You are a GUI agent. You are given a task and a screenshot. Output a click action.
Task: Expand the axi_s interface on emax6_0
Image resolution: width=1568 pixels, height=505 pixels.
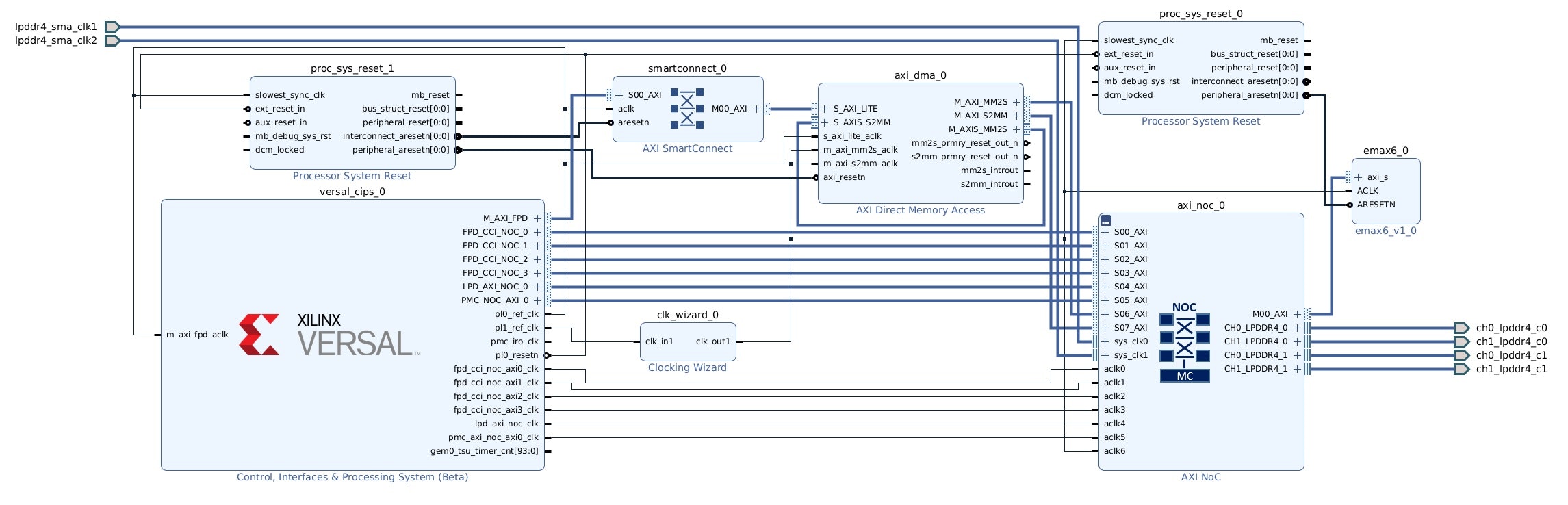(1359, 177)
